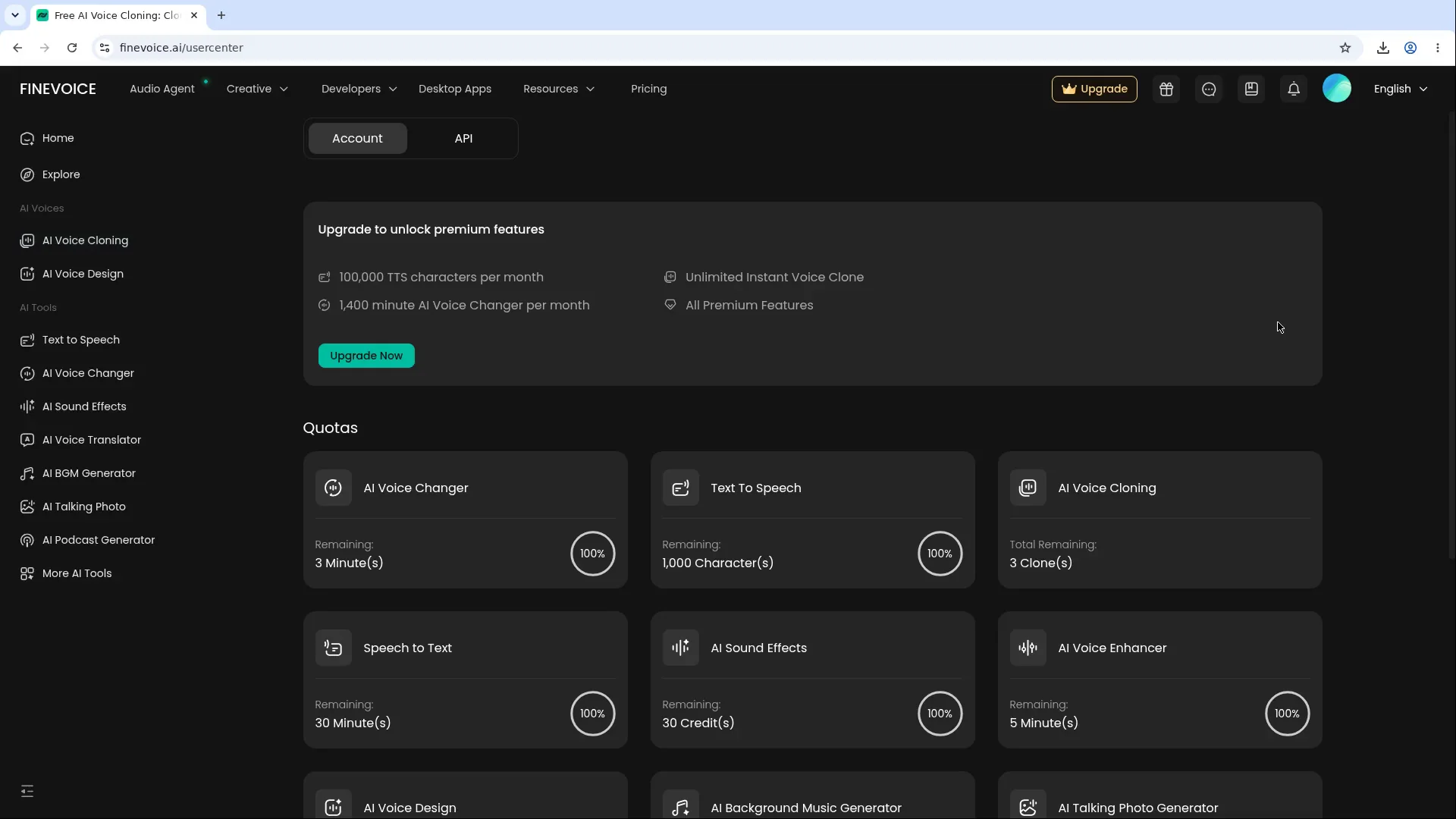Open browser downloads icon

pos(1383,48)
